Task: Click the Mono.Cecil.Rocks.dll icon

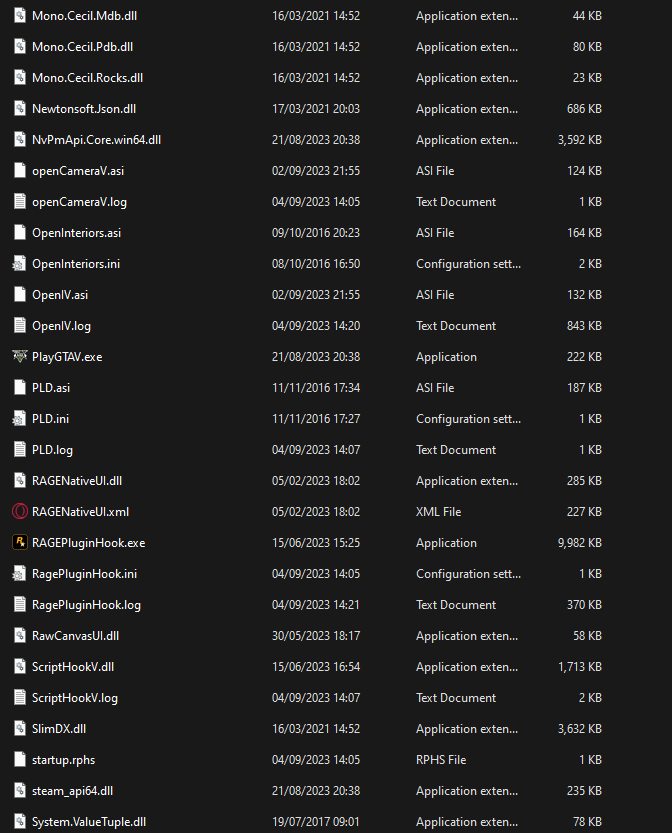Action: (20, 78)
